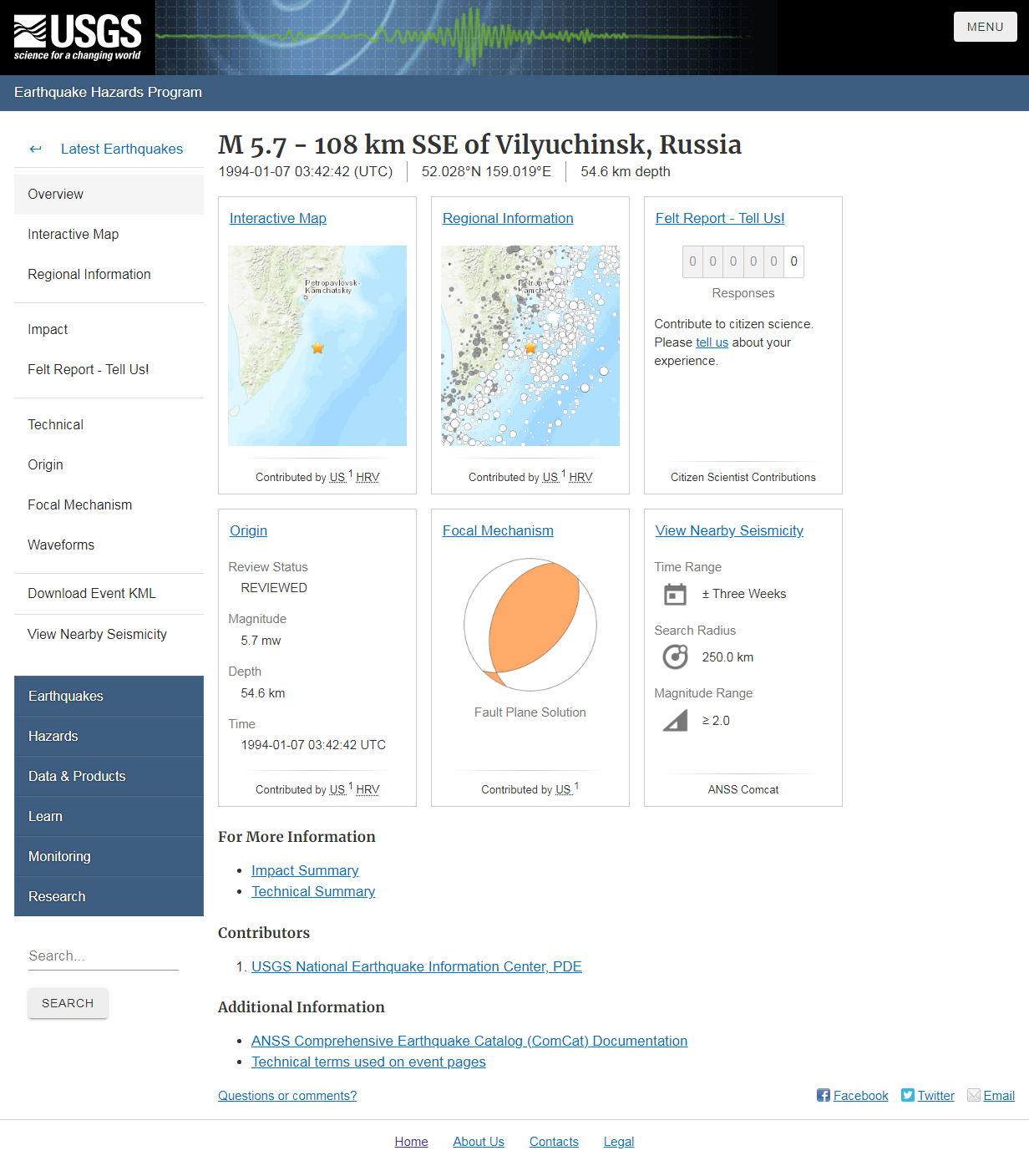Select View Nearby Seismicity in sidebar
1029x1176 pixels.
point(109,634)
